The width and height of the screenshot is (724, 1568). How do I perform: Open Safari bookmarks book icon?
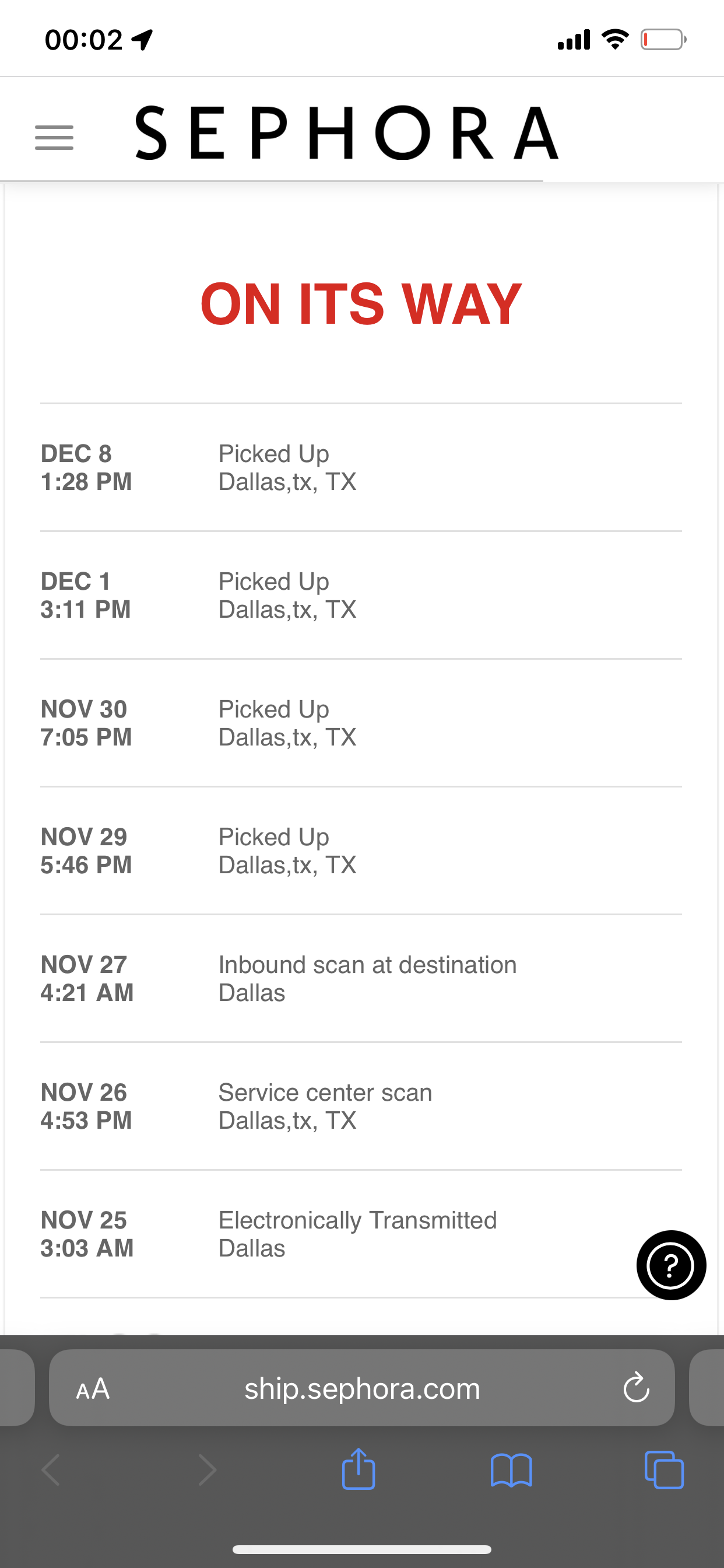(511, 1471)
